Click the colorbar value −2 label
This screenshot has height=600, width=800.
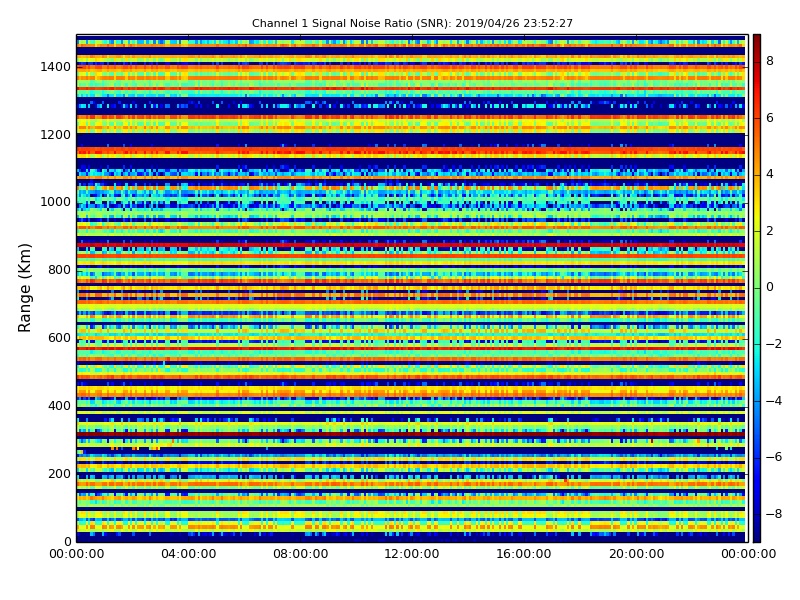(x=774, y=344)
